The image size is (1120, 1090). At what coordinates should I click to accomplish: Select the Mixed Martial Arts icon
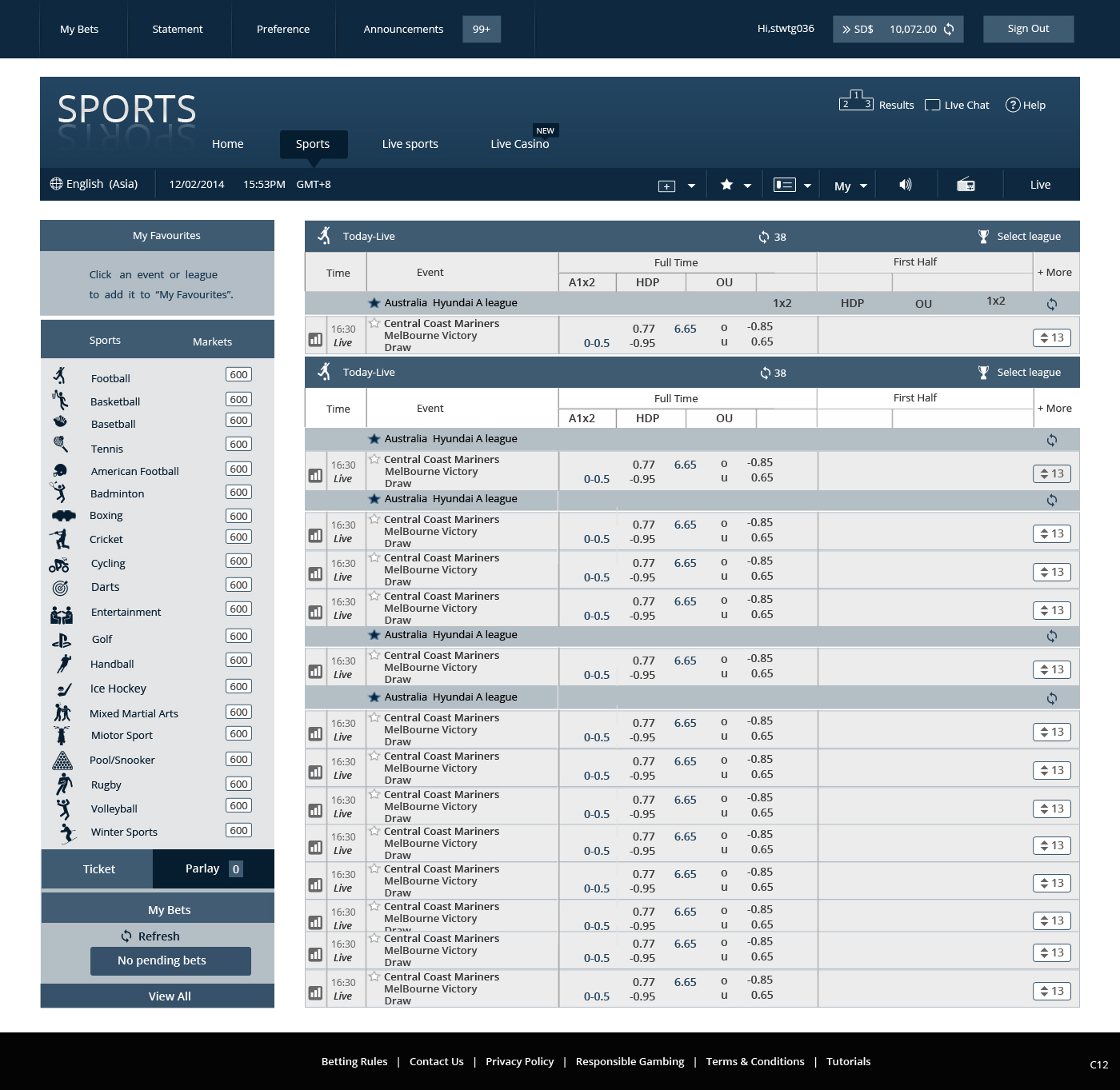(62, 712)
